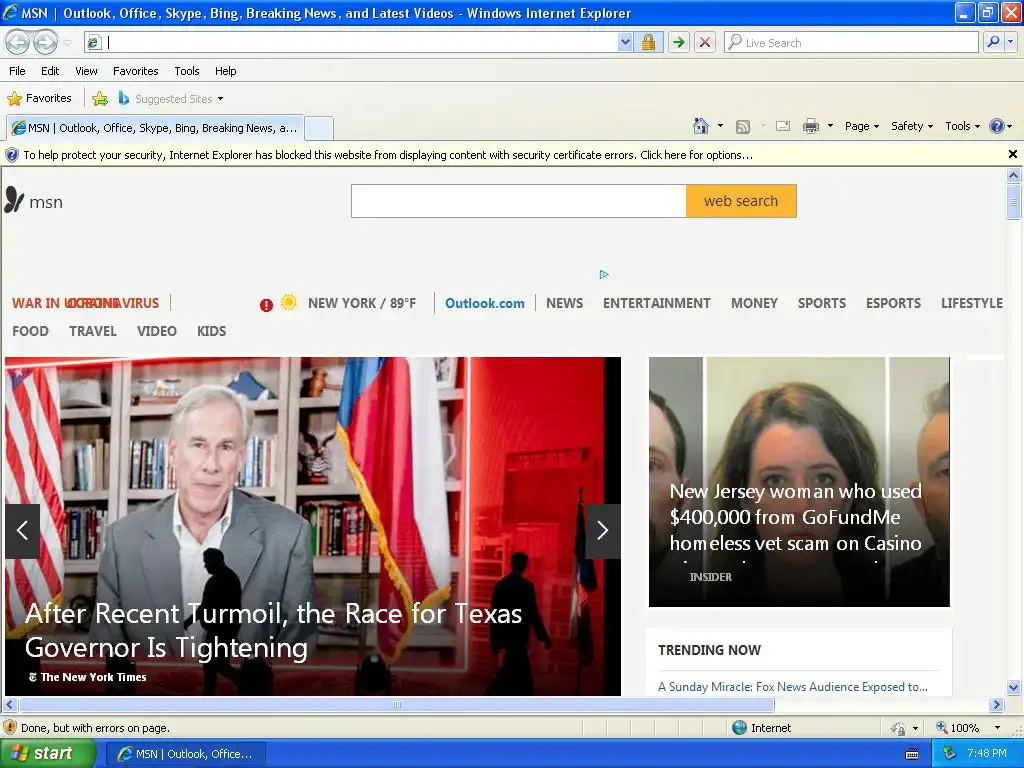The height and width of the screenshot is (768, 1024).
Task: Click the security lock icon
Action: [648, 42]
